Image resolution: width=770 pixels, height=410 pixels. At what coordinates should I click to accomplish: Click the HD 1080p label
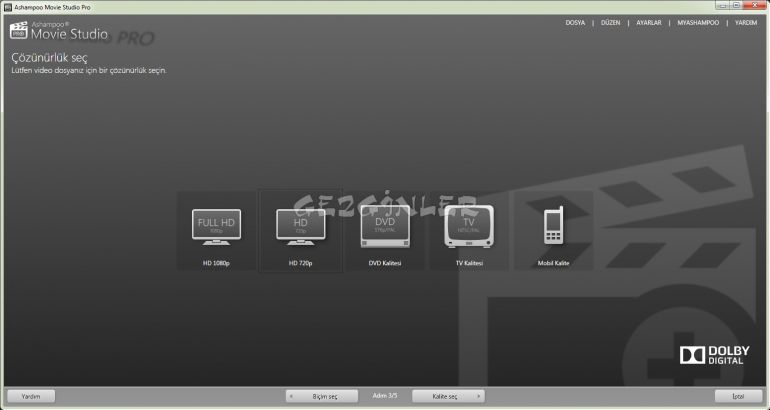click(216, 263)
